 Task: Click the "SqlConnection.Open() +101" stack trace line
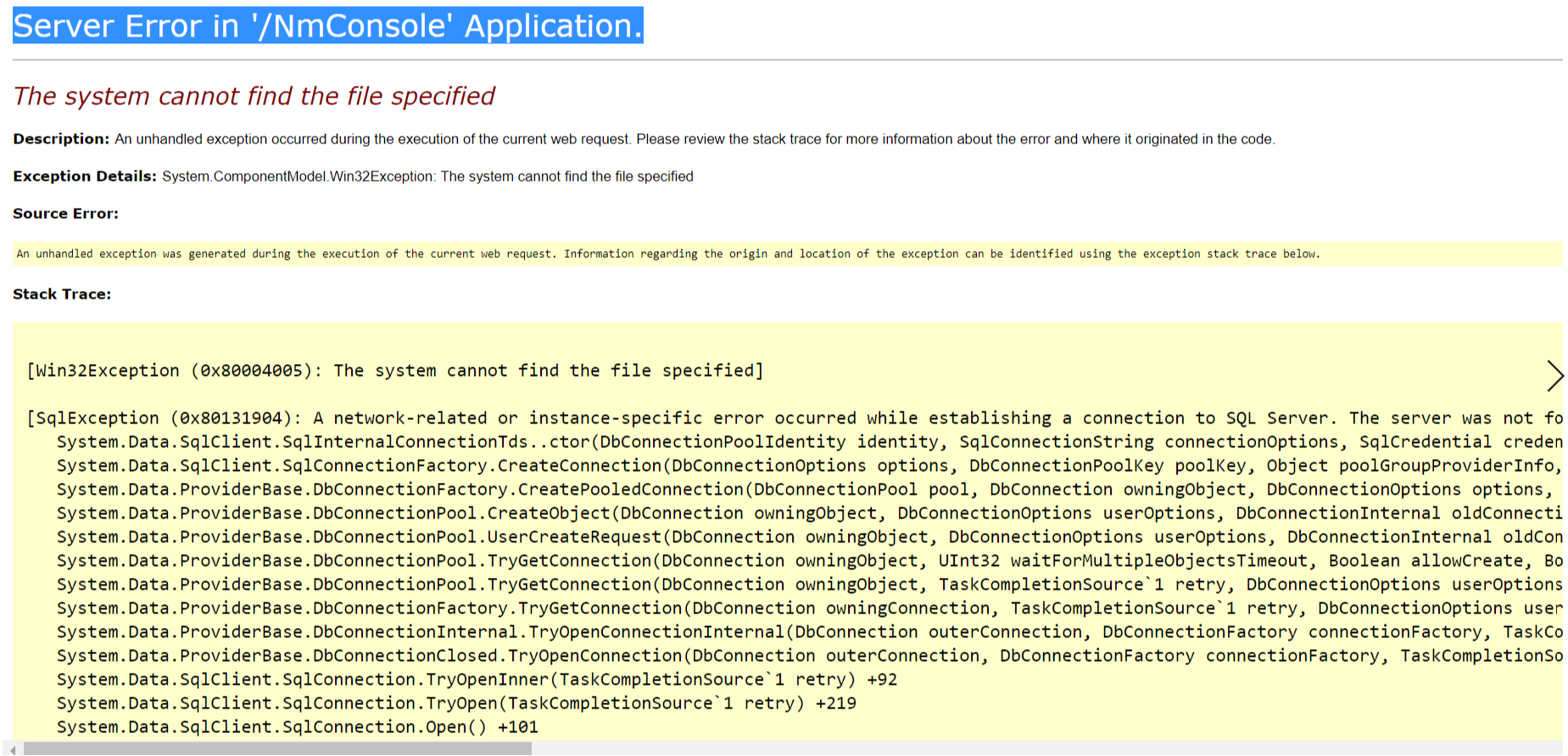[298, 727]
